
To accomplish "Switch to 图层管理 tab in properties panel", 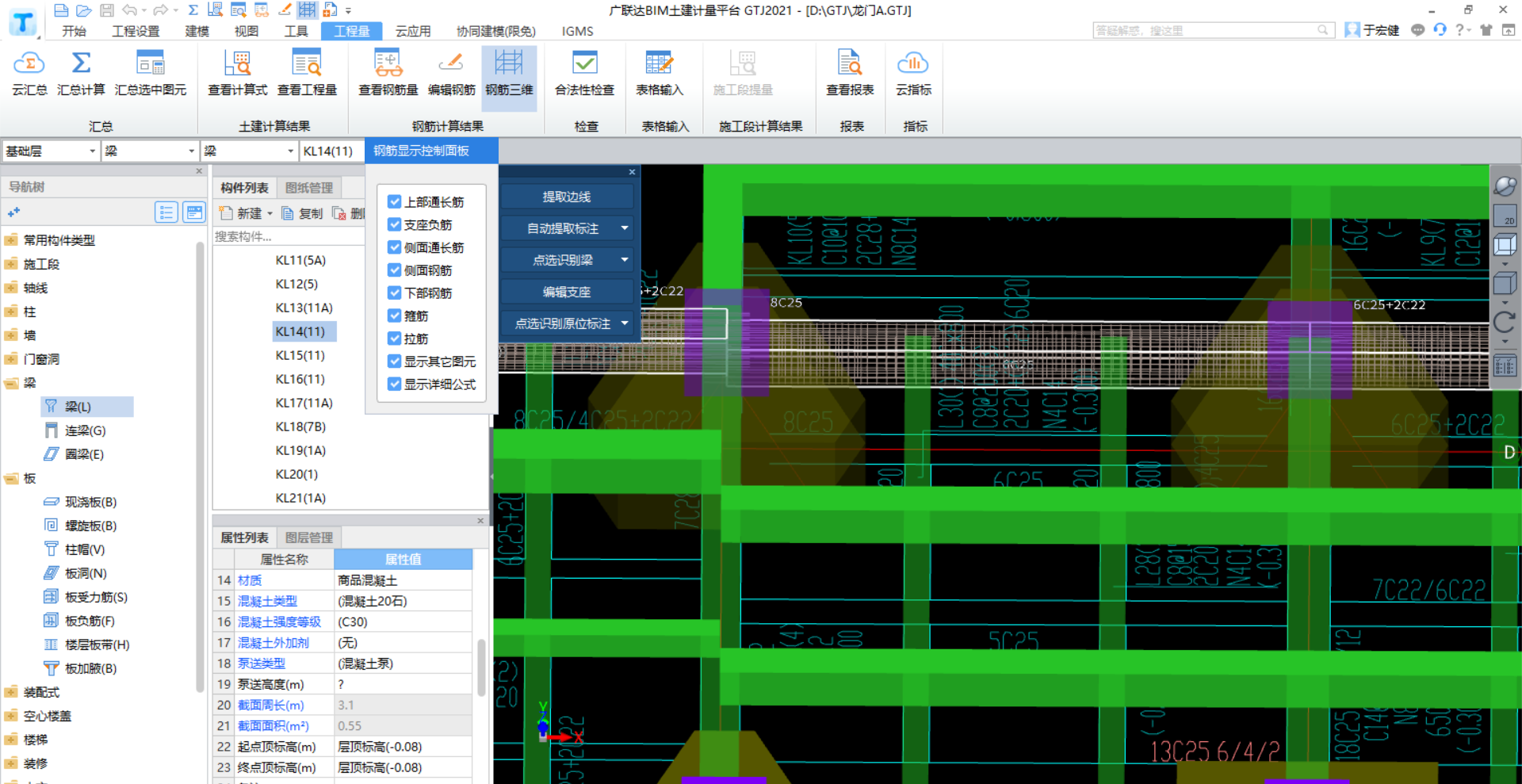I will click(x=309, y=537).
